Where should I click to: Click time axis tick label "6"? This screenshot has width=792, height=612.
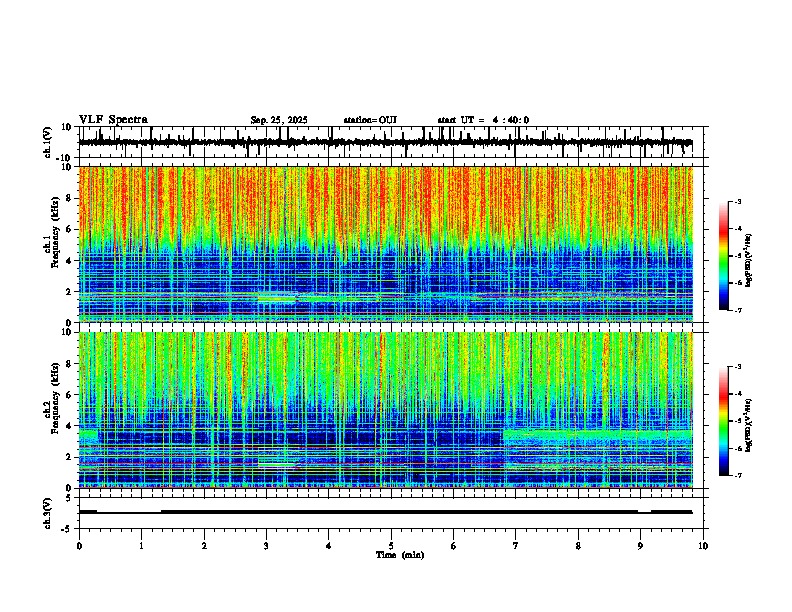(454, 546)
